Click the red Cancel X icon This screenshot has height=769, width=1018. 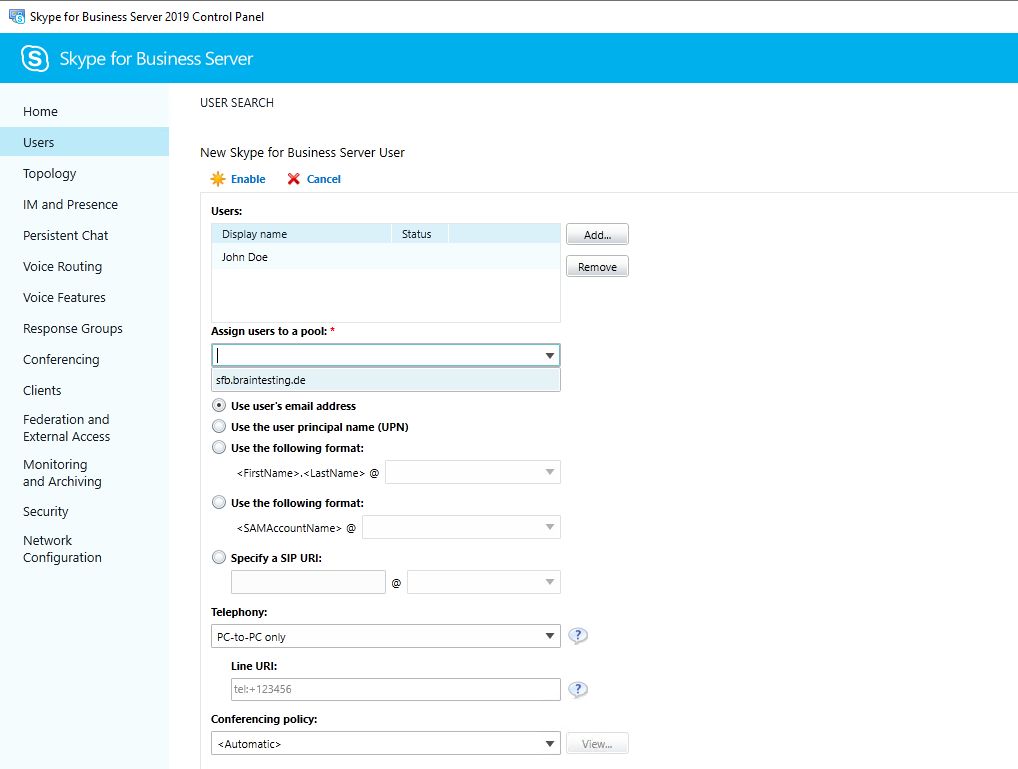(293, 179)
